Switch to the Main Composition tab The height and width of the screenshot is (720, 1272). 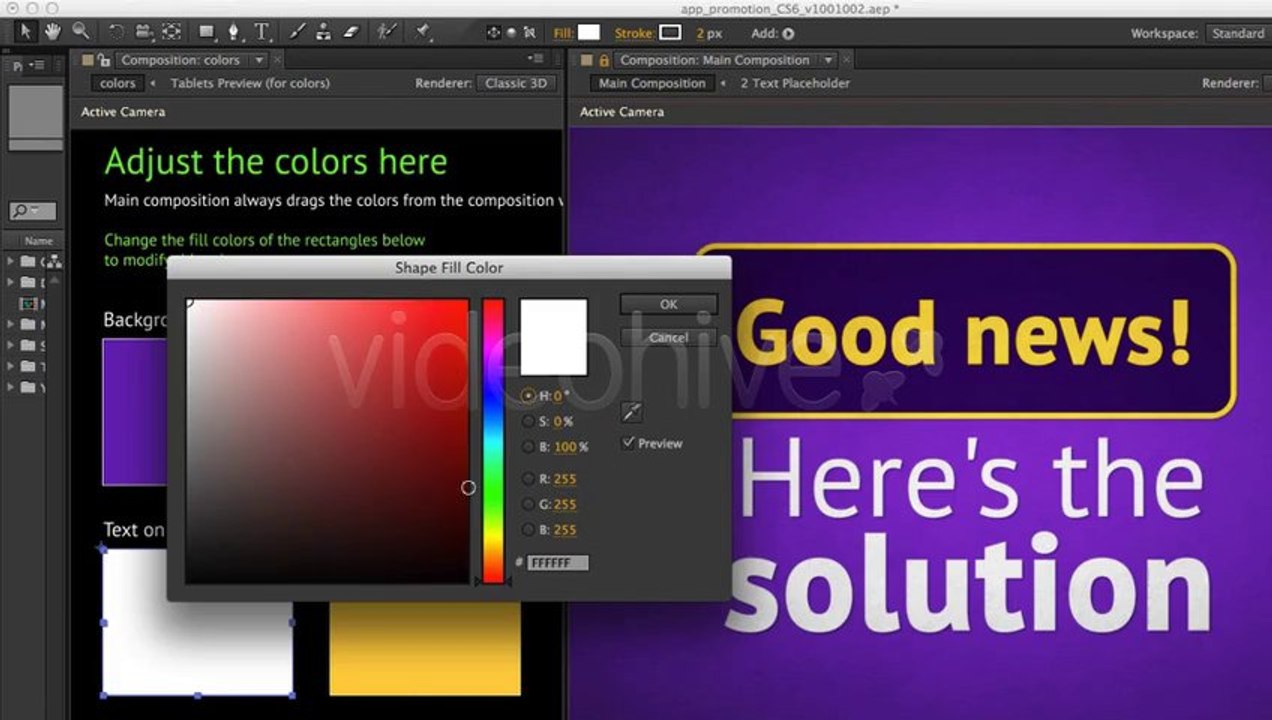pos(652,83)
